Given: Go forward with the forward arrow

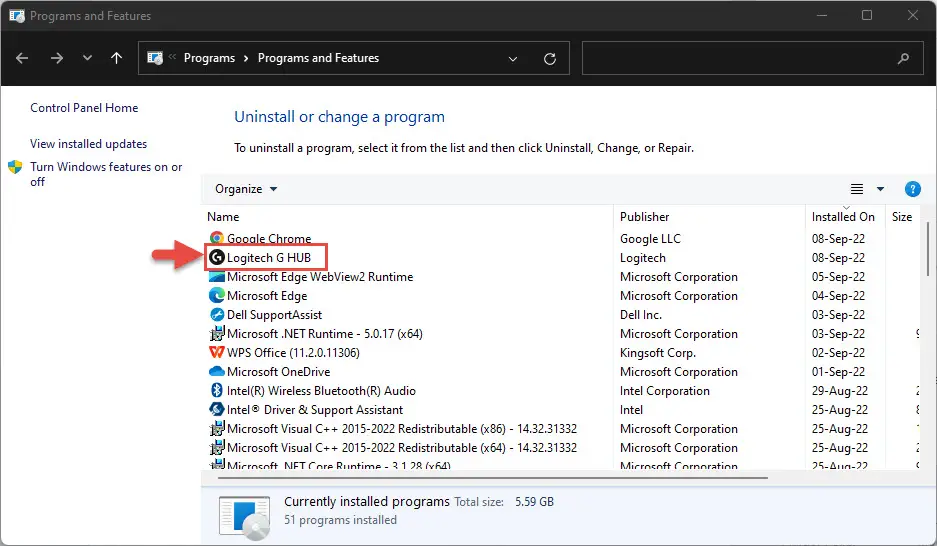Looking at the screenshot, I should click(x=57, y=58).
